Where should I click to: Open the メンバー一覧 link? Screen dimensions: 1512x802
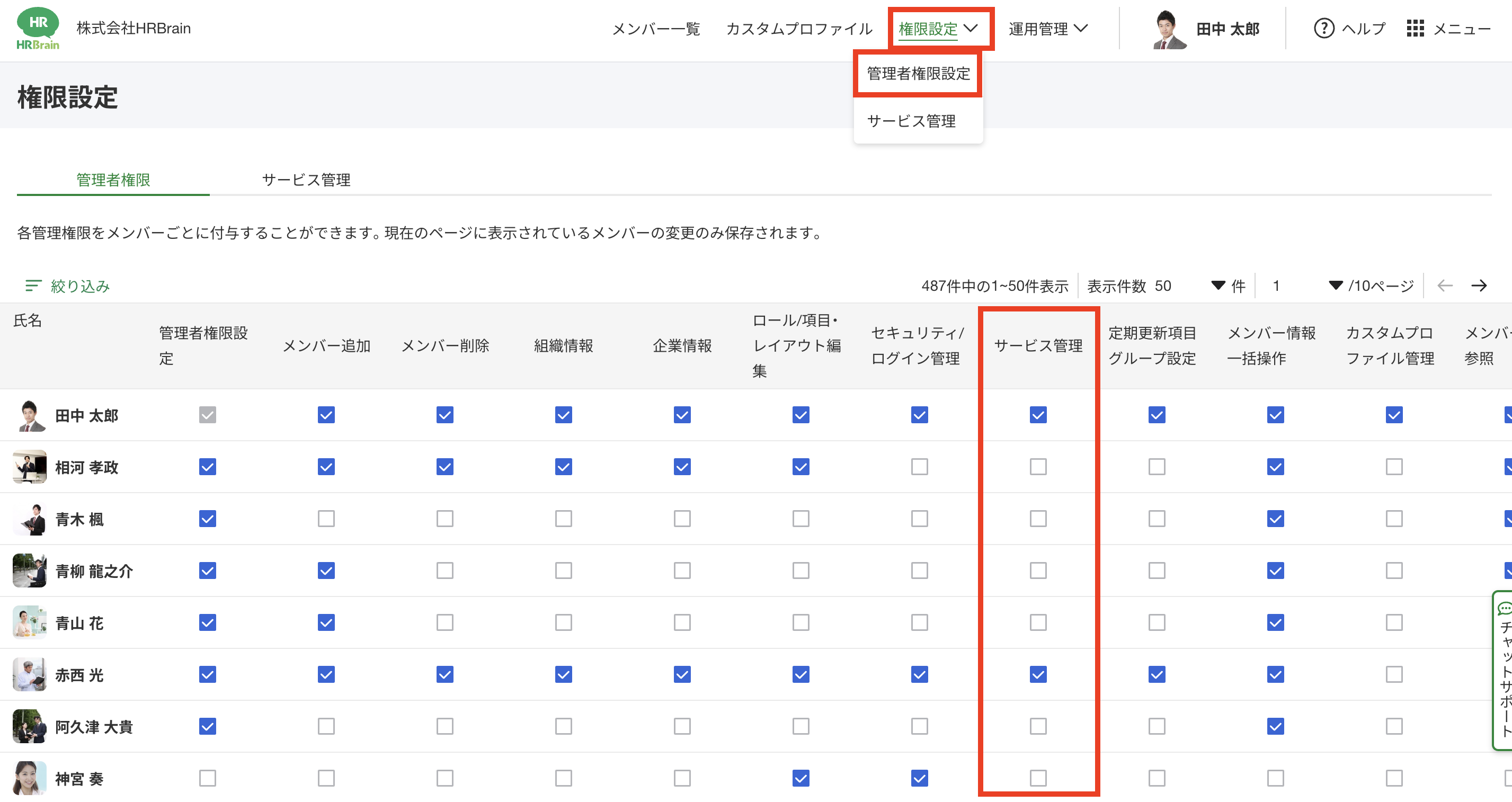coord(656,28)
